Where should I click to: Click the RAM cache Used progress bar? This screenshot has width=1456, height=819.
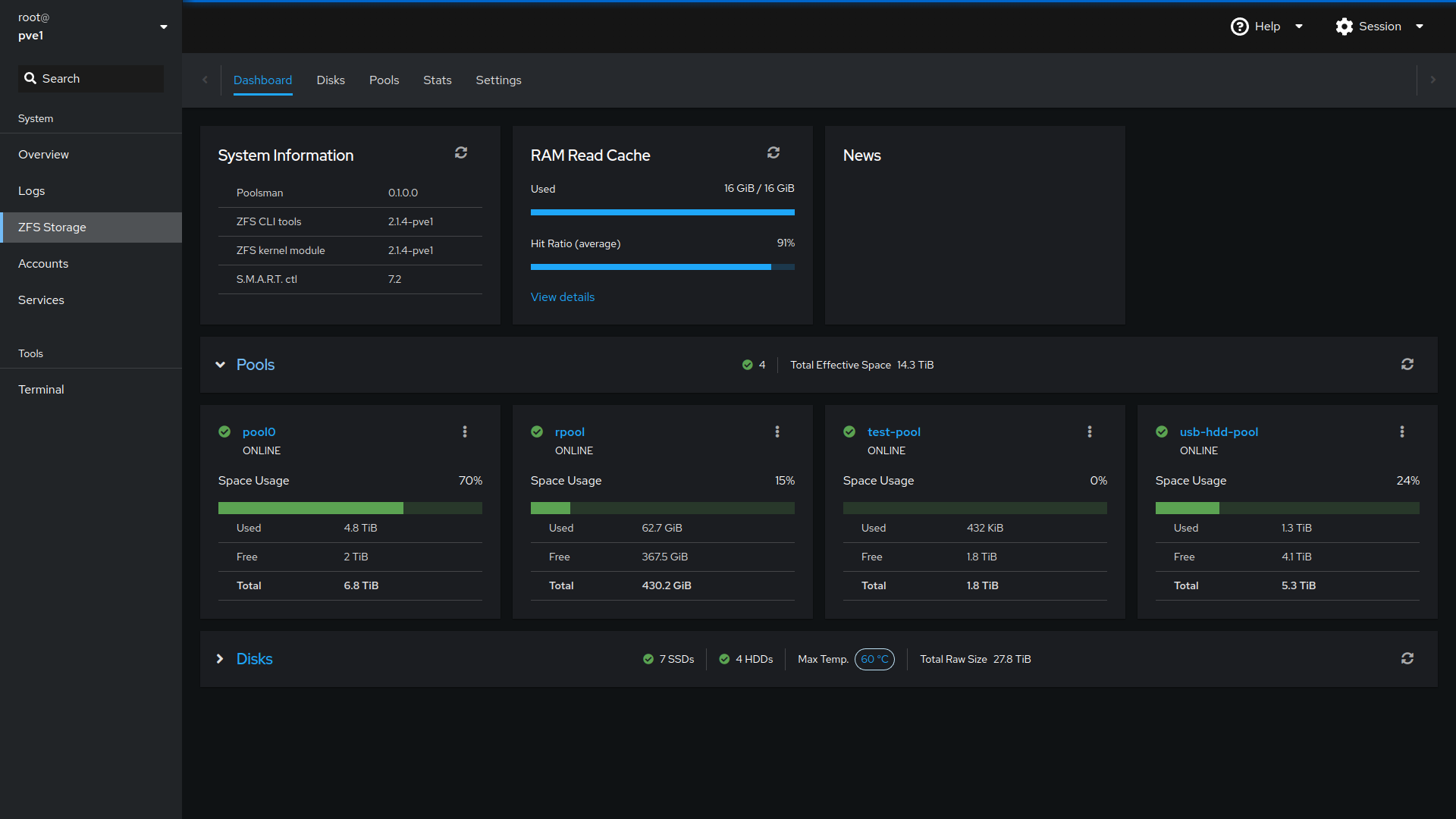[x=663, y=212]
